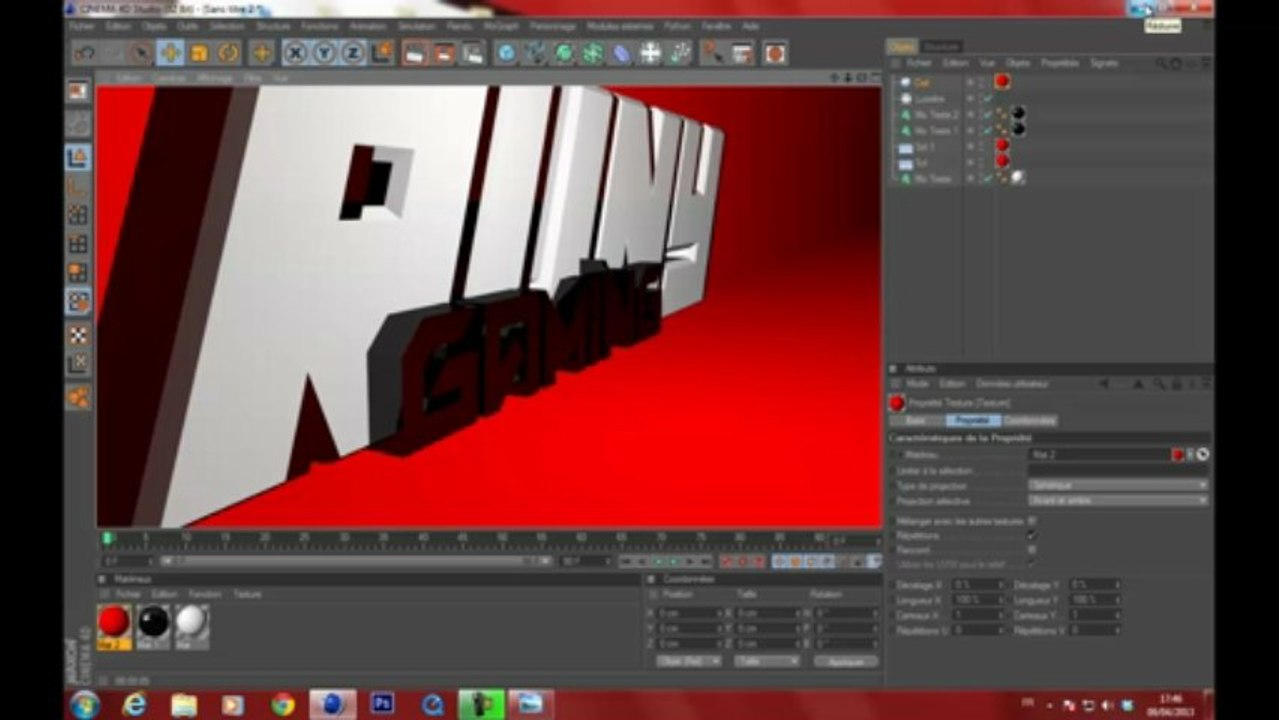The height and width of the screenshot is (720, 1279).
Task: Open Photoshop from the Windows taskbar
Action: [382, 704]
